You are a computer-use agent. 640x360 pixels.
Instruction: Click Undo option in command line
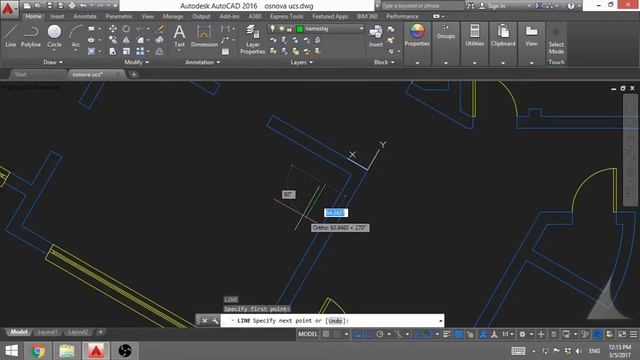coord(335,321)
